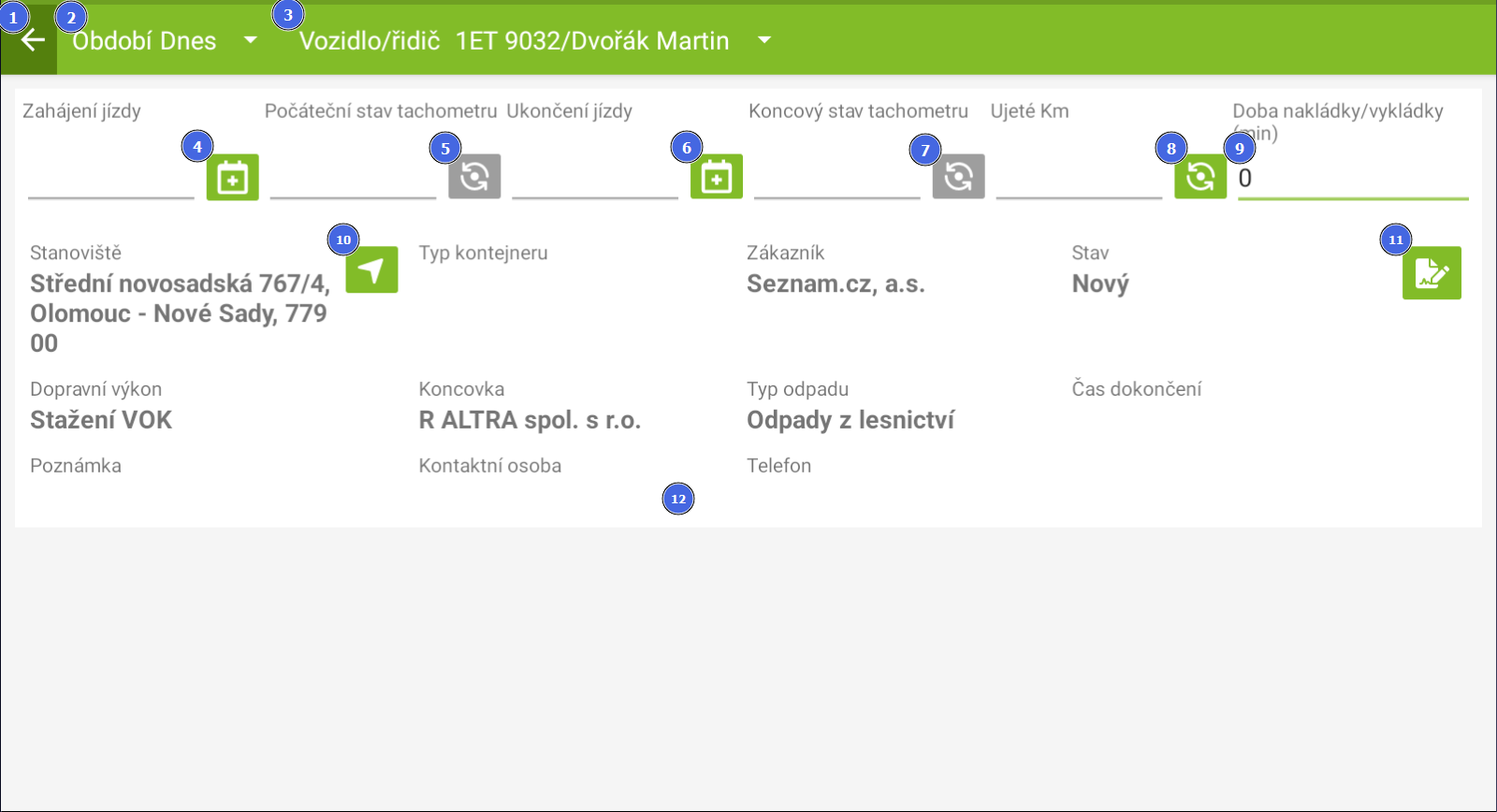
Task: Select vehicle 1ET 9032/Dvořák Martin
Action: coord(591,41)
